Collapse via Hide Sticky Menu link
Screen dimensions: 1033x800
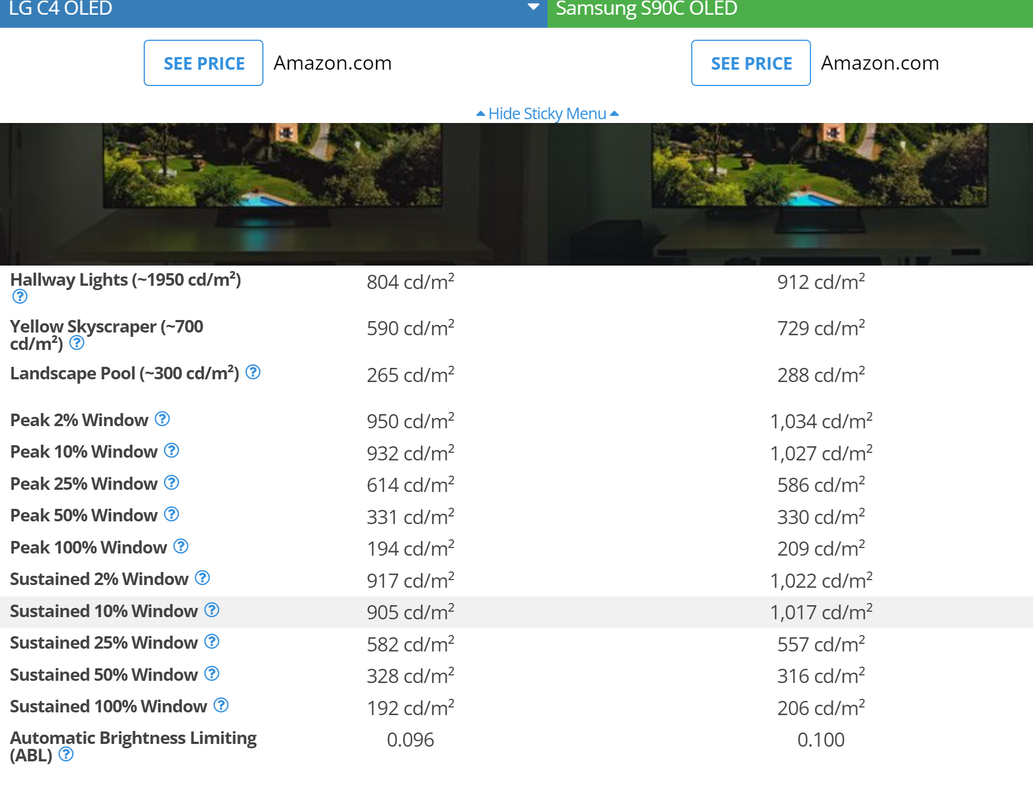(547, 113)
